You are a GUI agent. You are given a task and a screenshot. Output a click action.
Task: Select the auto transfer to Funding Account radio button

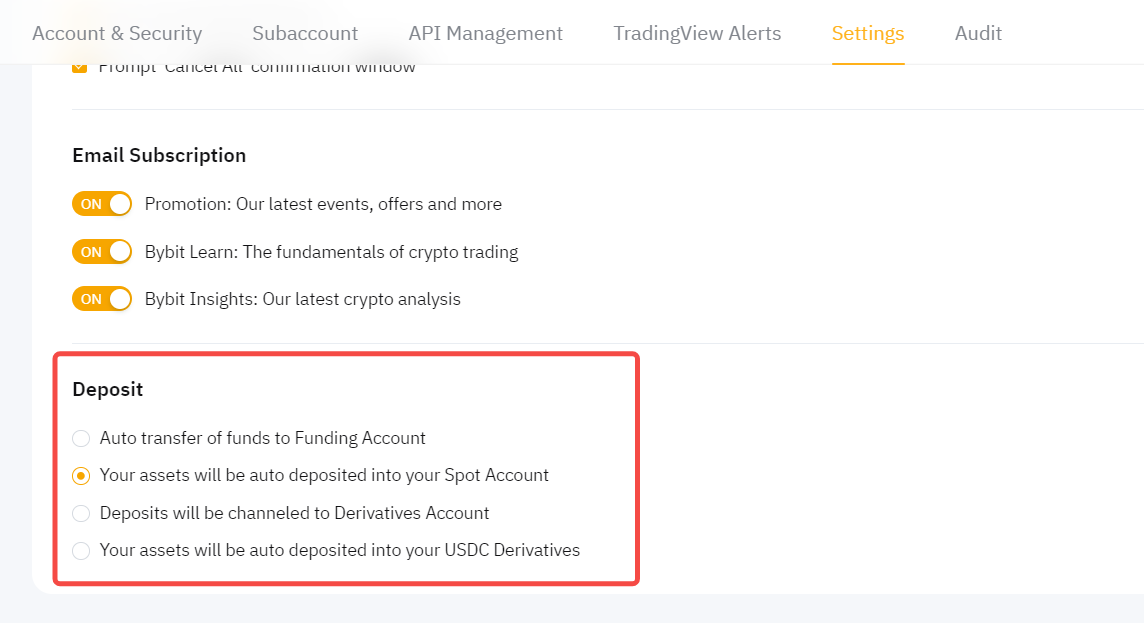tap(81, 438)
